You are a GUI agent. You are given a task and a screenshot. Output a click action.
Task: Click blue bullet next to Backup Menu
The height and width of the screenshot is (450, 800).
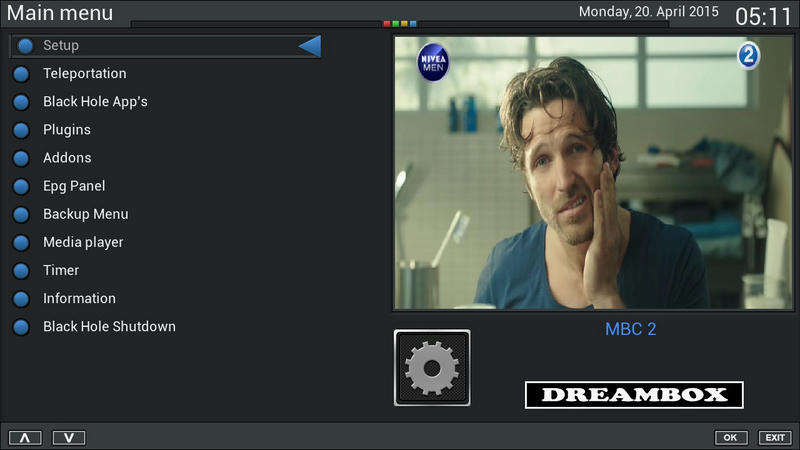(x=21, y=214)
